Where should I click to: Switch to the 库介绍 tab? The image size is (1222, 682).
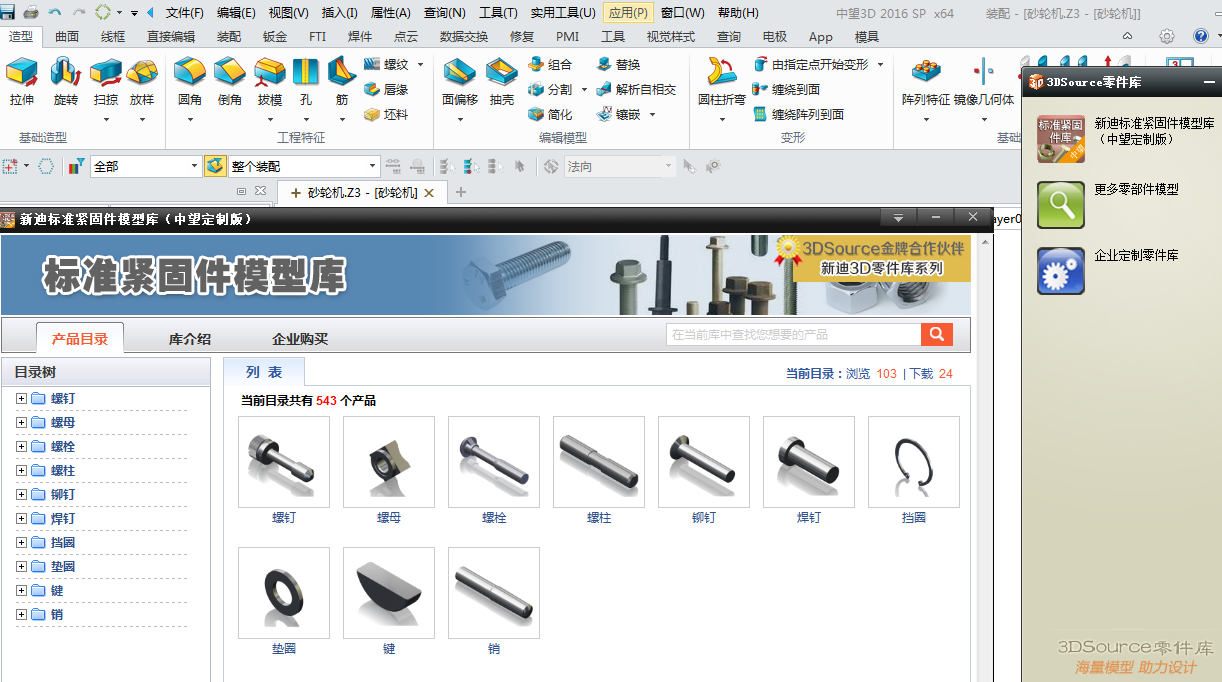pos(190,338)
